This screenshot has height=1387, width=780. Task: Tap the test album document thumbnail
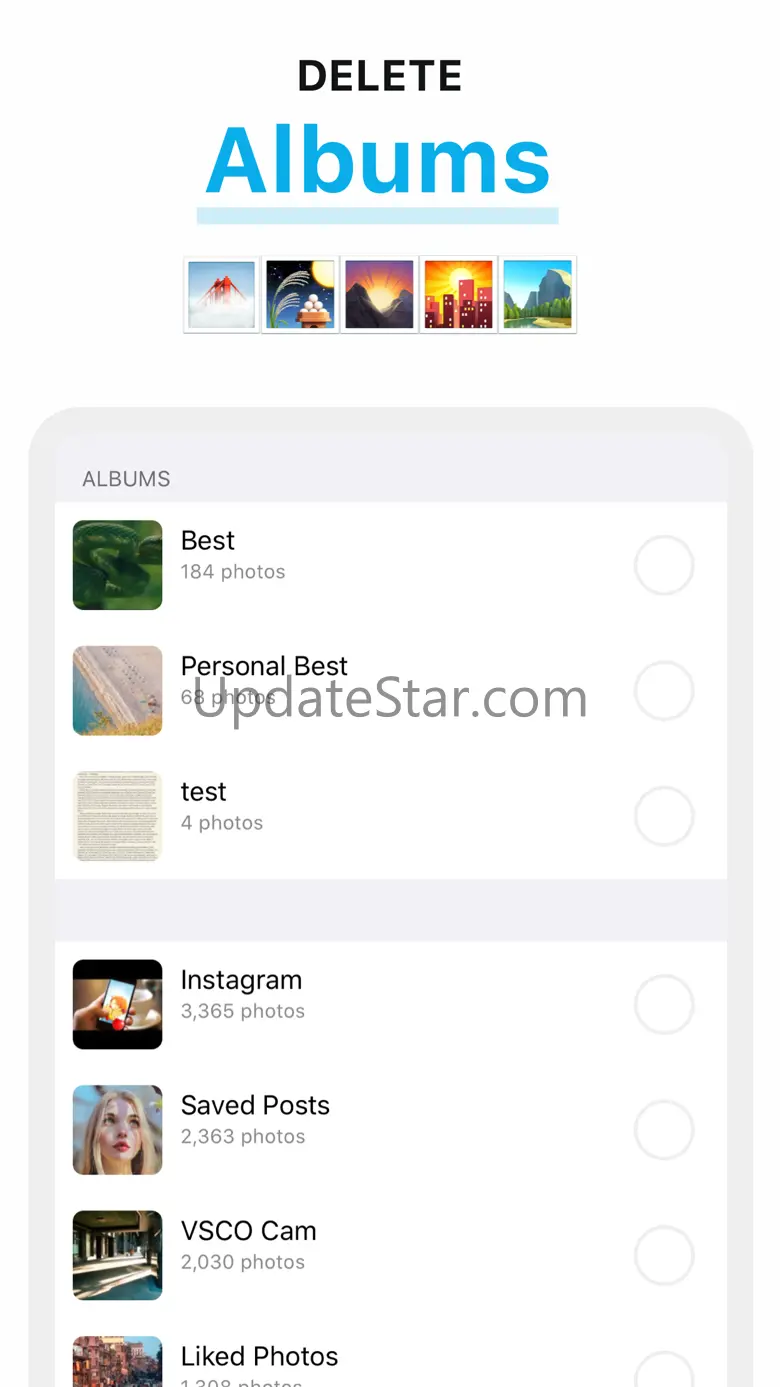118,816
